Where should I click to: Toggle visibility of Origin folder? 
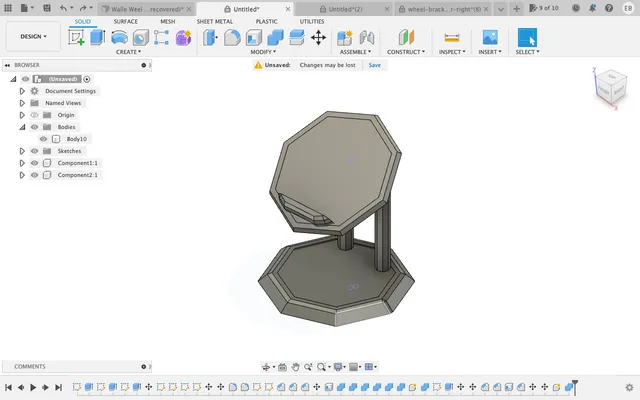(35, 115)
